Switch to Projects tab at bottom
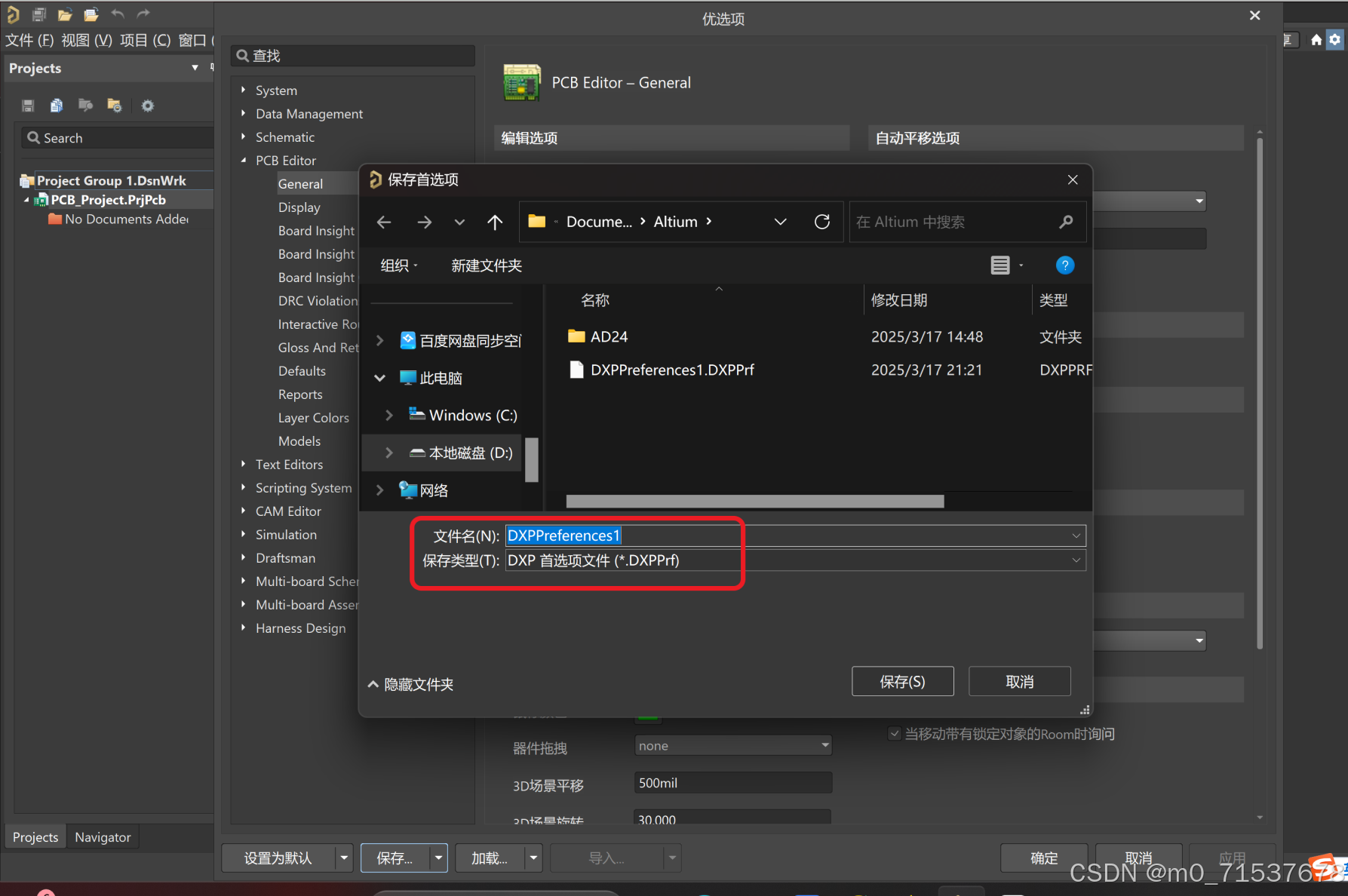 coord(35,837)
